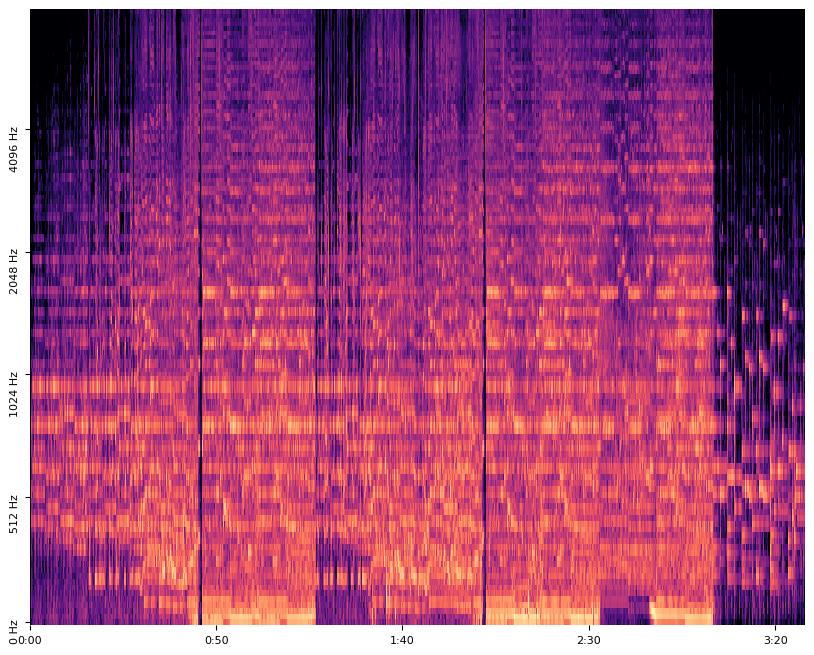Image resolution: width=814 pixels, height=655 pixels.
Task: Click the 0:50 time axis label
Action: (216, 640)
